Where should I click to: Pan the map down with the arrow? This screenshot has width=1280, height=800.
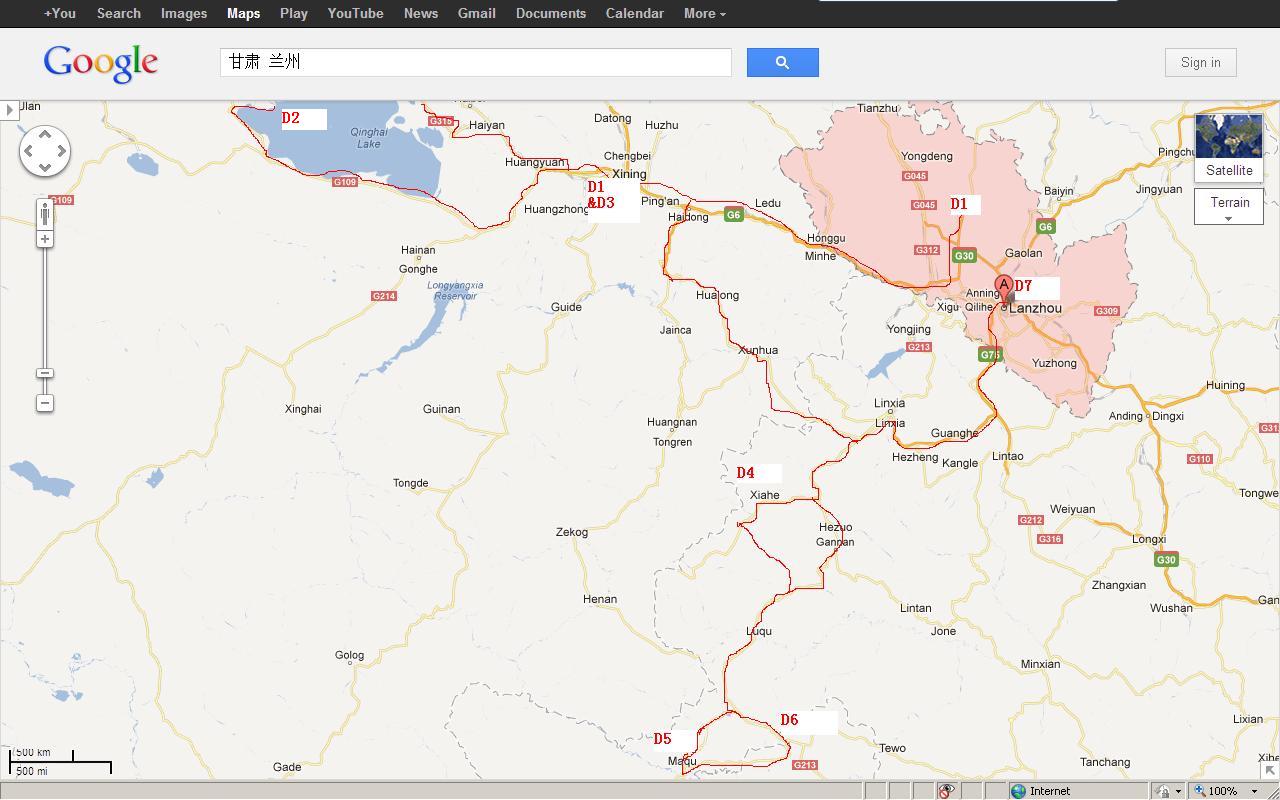(x=45, y=167)
